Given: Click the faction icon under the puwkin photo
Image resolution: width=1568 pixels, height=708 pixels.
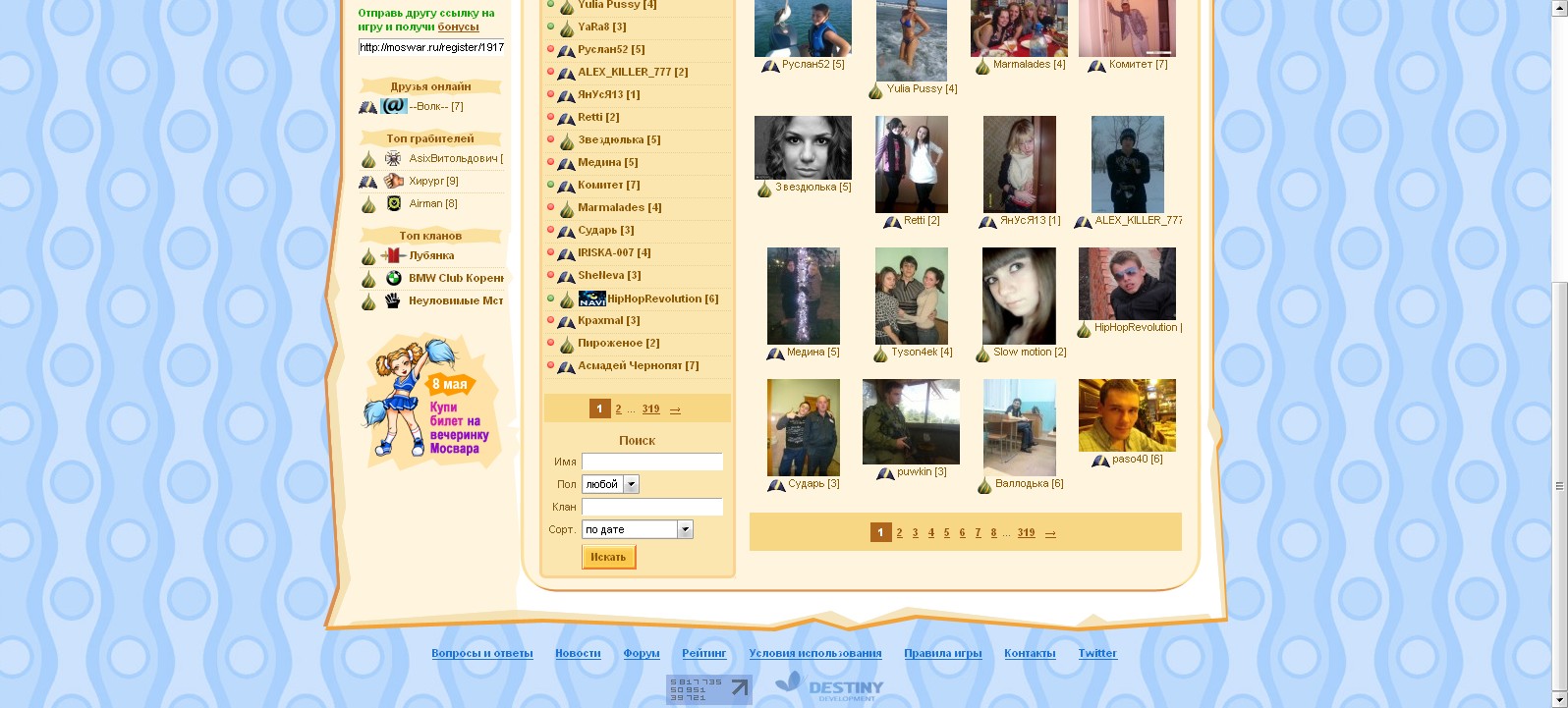Looking at the screenshot, I should click(885, 473).
